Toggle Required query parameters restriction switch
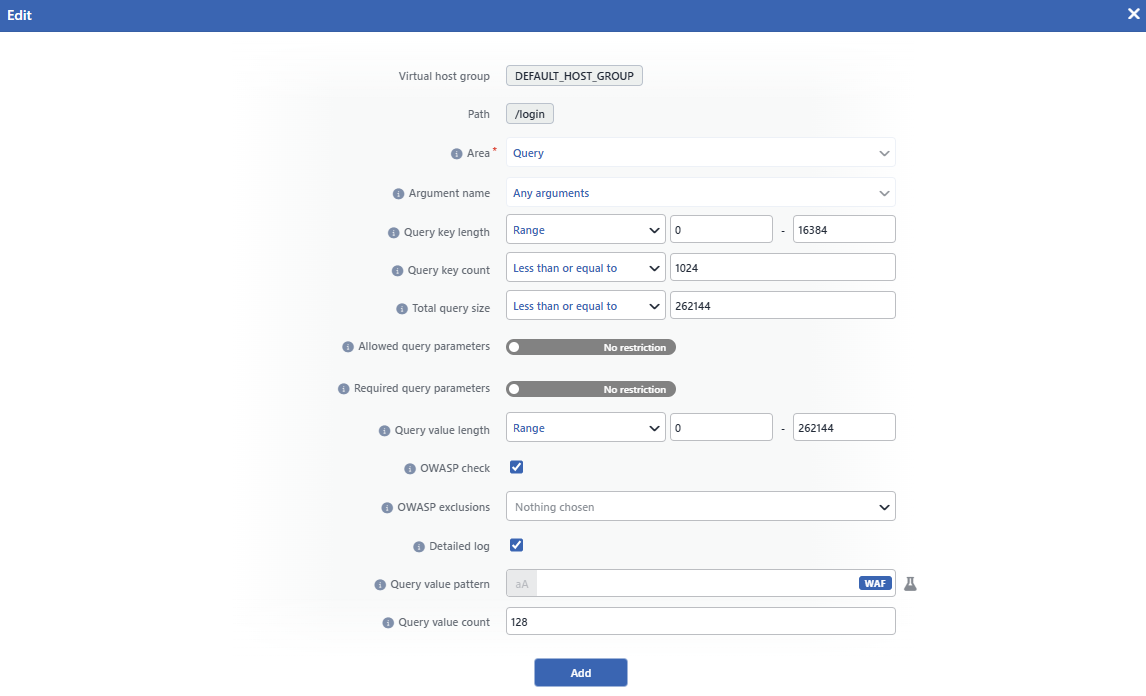 pyautogui.click(x=591, y=390)
